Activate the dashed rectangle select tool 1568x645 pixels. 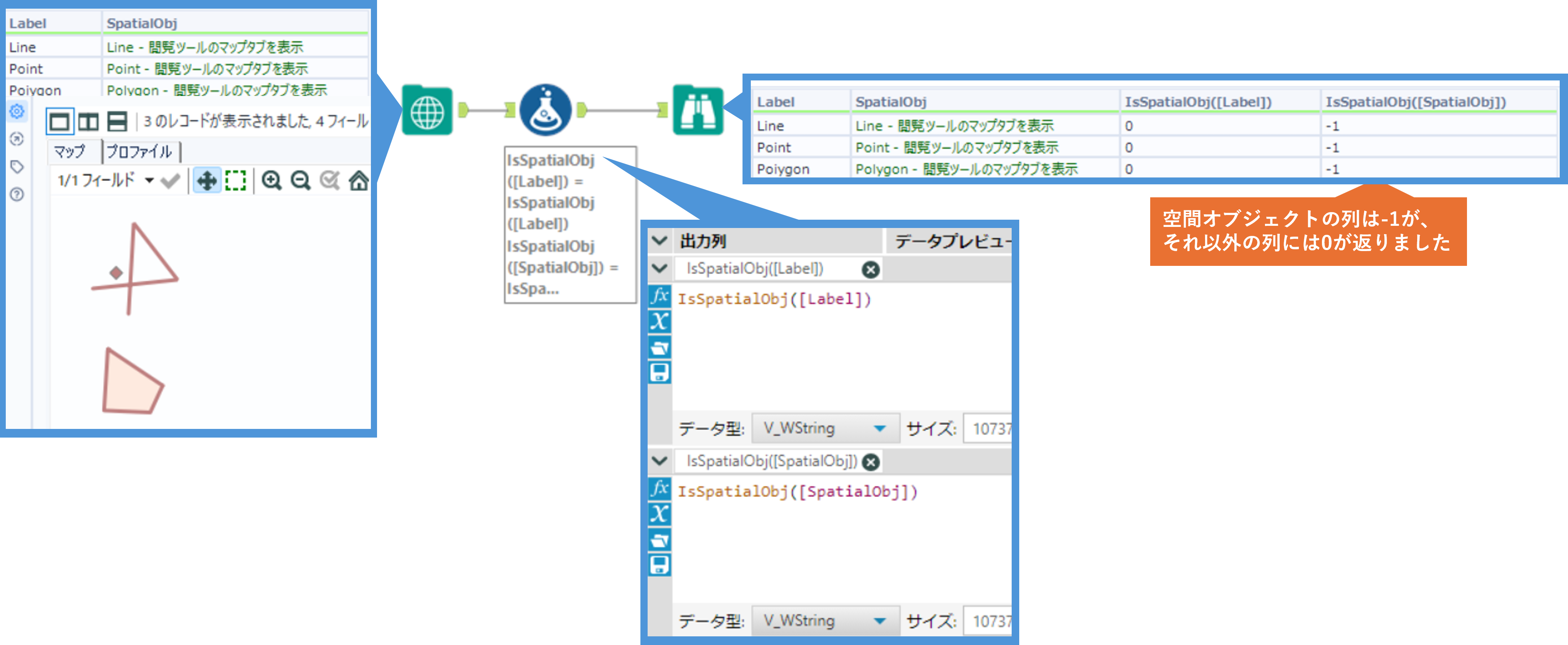236,181
